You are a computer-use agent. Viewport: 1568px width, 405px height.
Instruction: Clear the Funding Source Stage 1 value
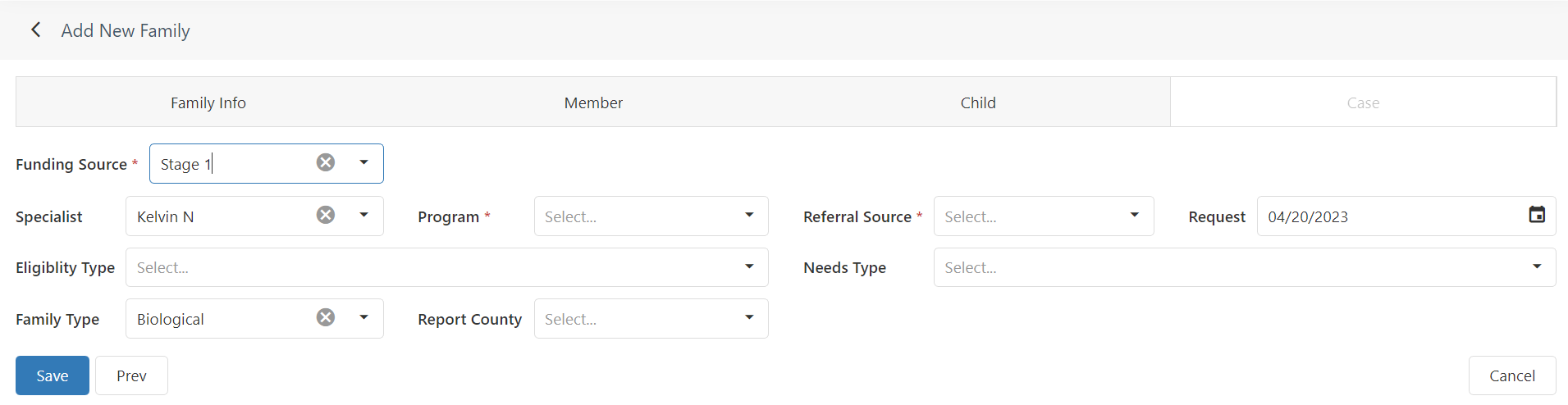click(326, 162)
